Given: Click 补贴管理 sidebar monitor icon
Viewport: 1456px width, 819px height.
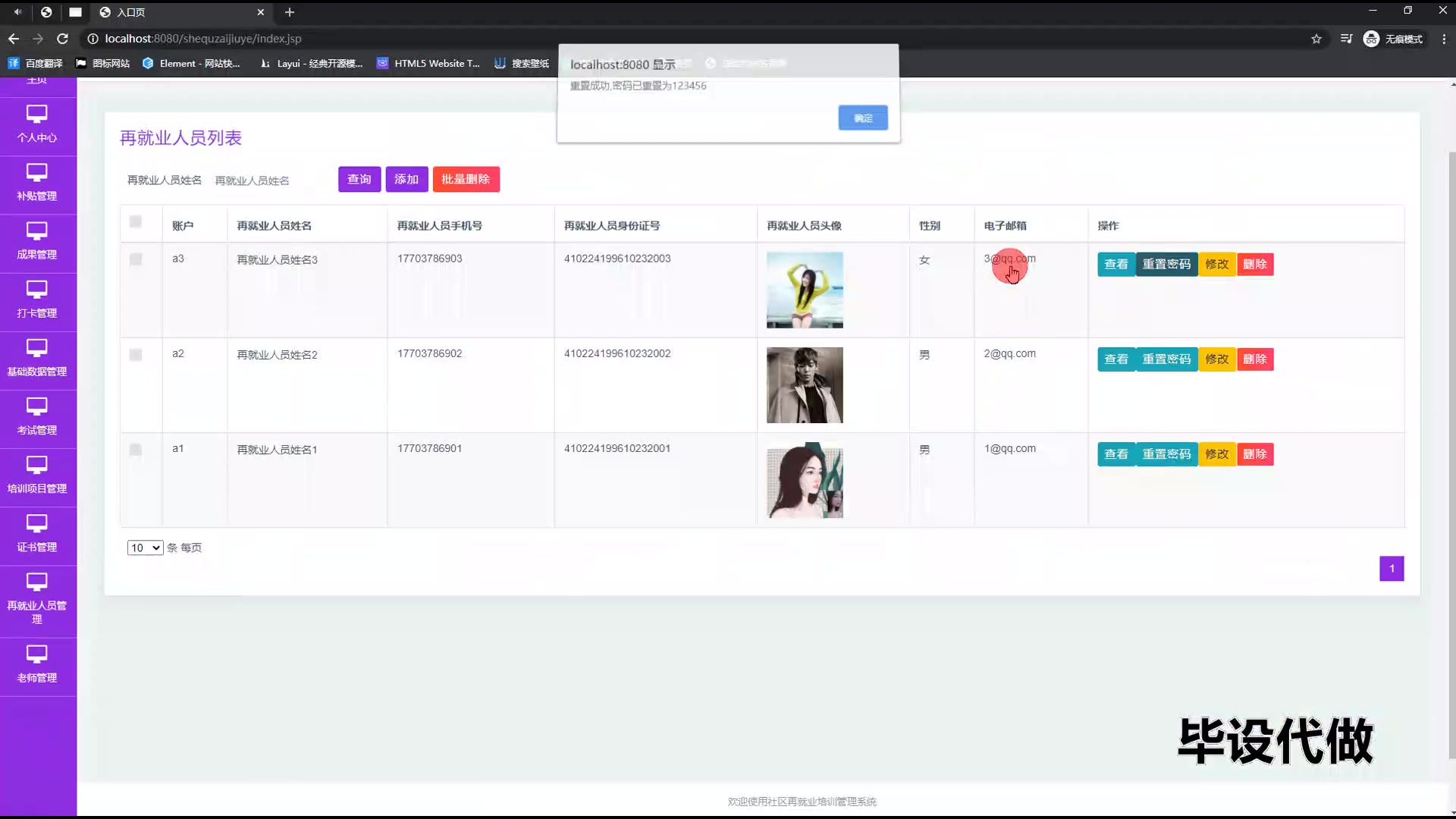Looking at the screenshot, I should [36, 173].
